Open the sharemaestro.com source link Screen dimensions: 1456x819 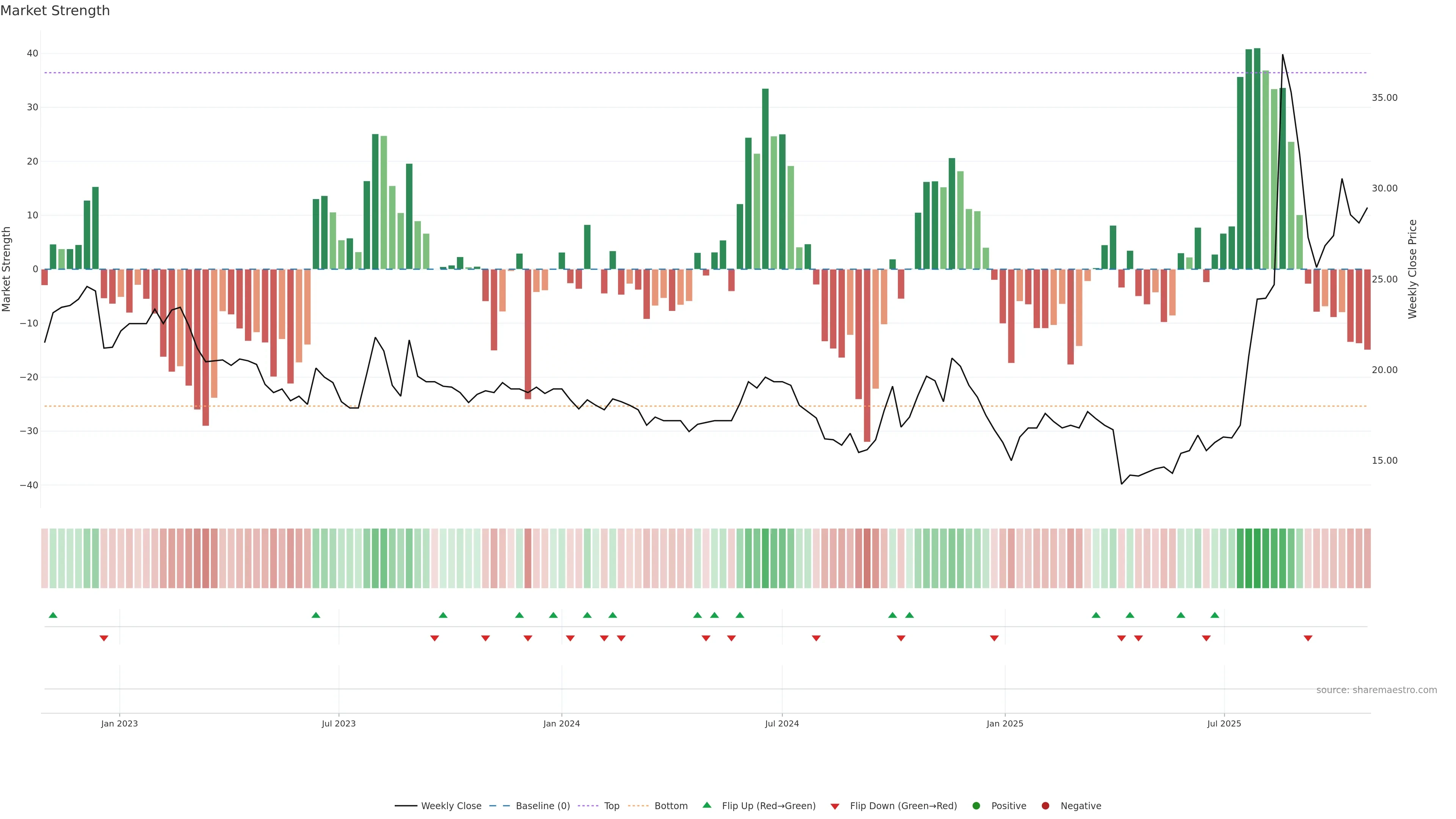tap(1376, 690)
